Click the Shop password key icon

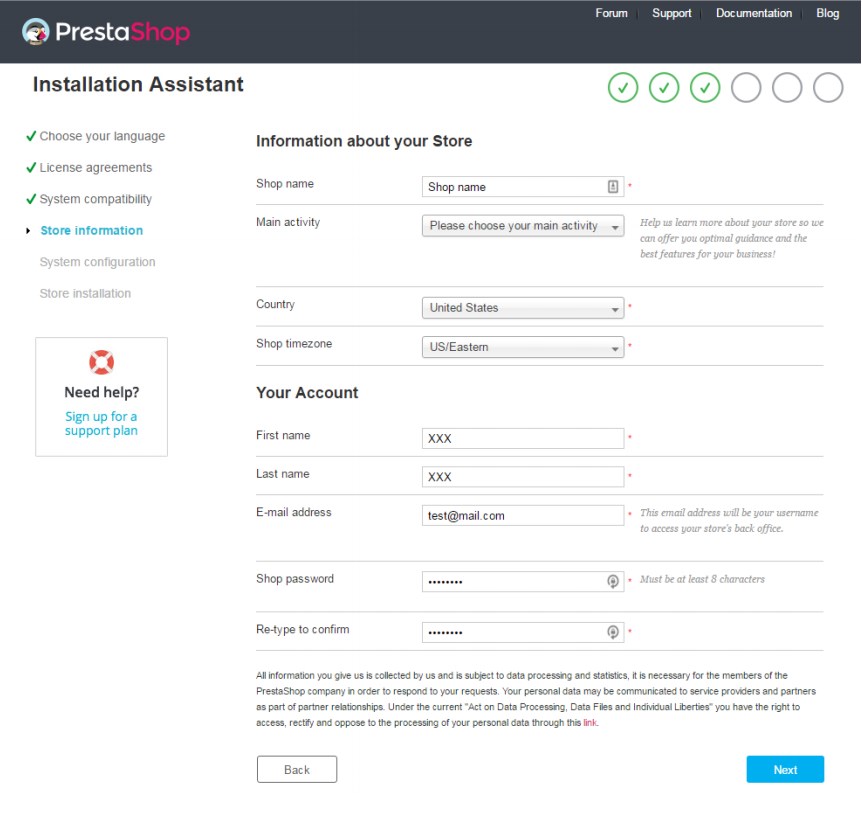point(613,581)
